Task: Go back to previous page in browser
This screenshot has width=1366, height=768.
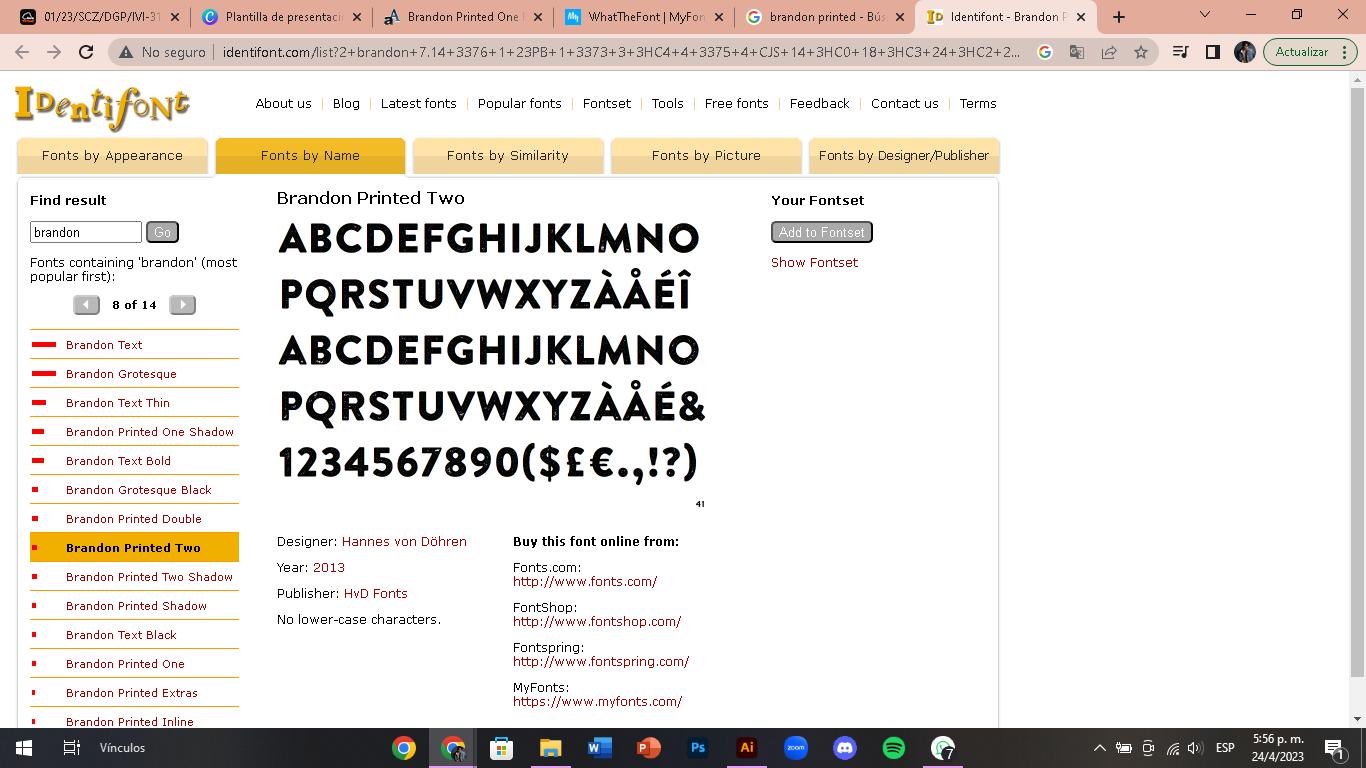Action: tap(22, 52)
